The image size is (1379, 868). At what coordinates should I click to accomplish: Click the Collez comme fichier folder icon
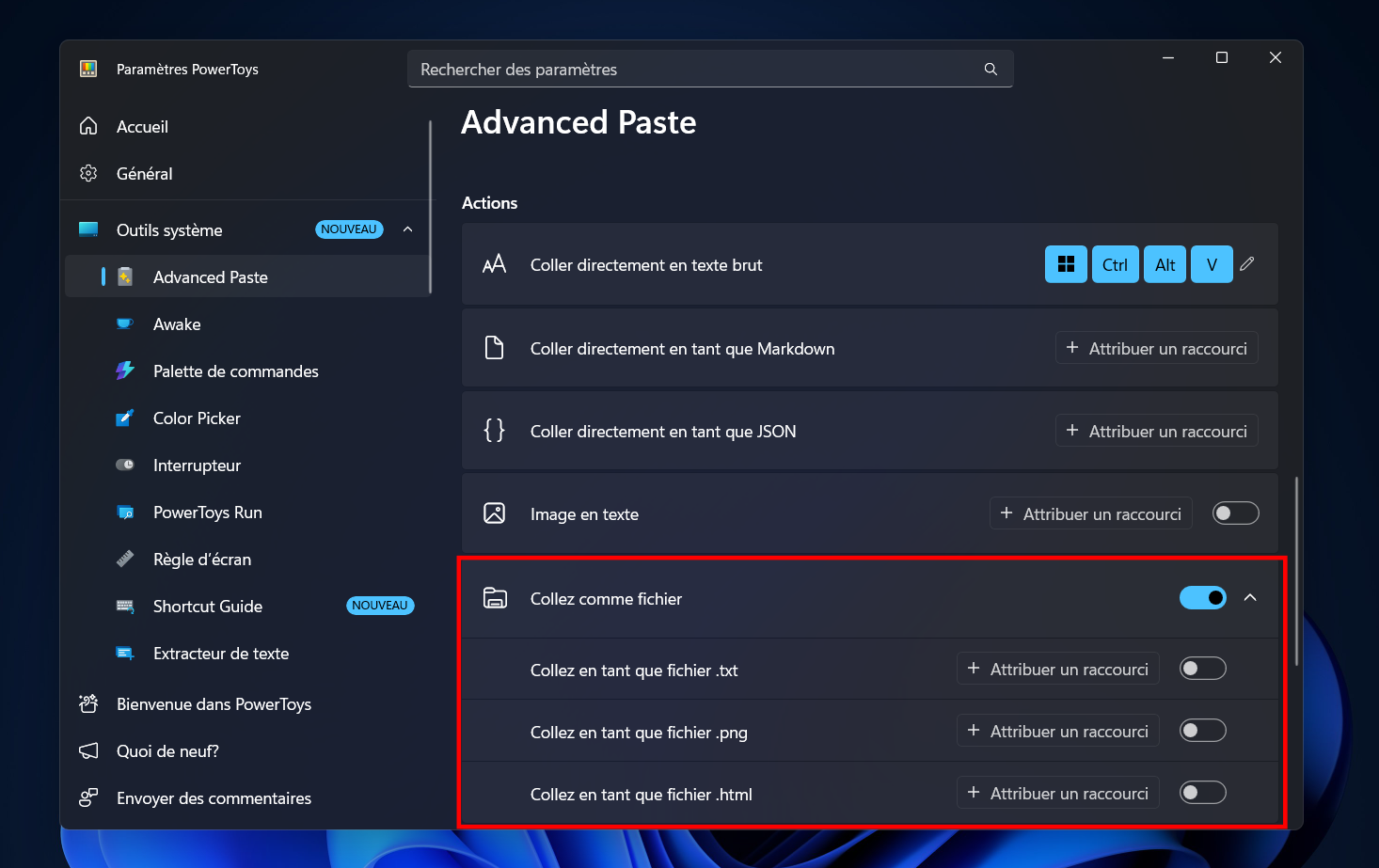(x=495, y=598)
